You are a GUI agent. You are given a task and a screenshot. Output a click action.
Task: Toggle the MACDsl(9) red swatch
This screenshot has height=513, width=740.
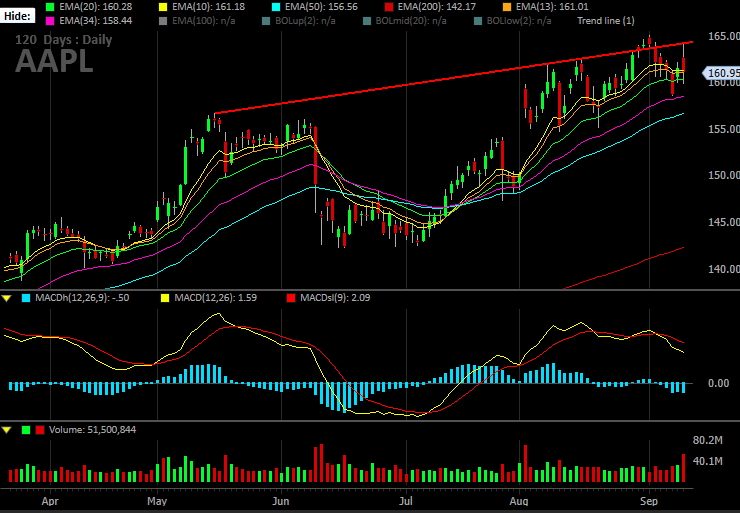(291, 298)
